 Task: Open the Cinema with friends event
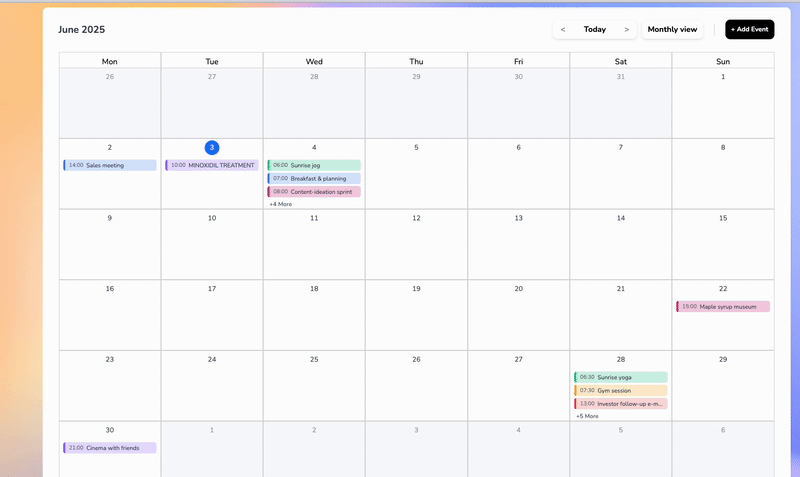(110, 448)
